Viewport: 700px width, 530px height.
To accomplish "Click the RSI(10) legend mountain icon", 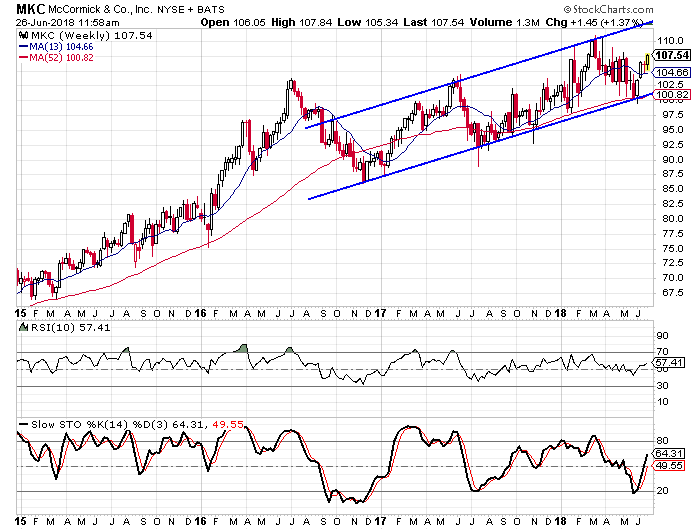I will [23, 327].
